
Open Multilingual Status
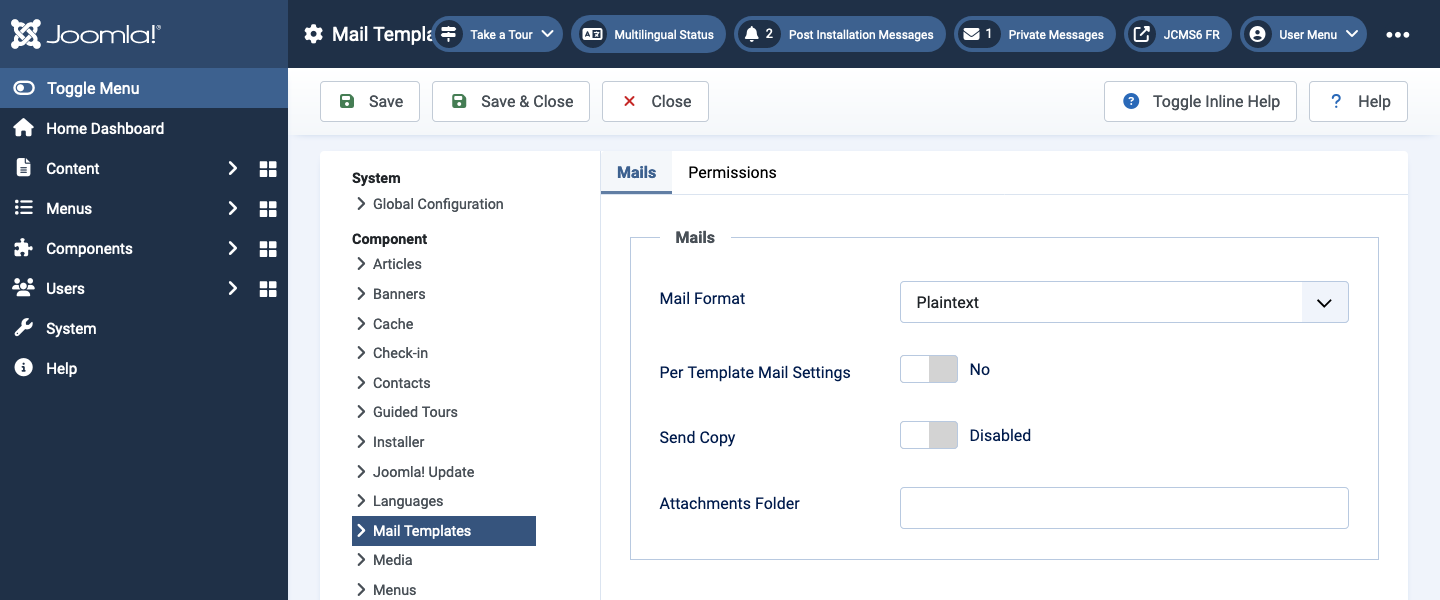(x=649, y=34)
